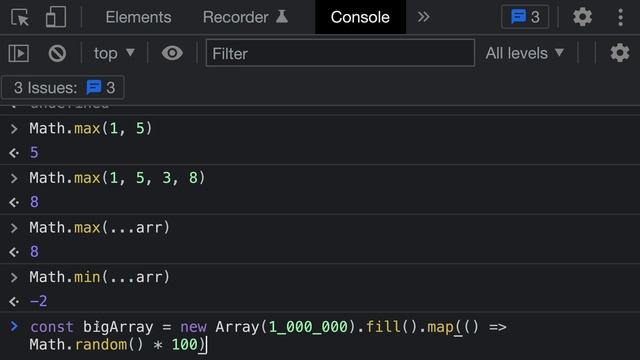
Task: Toggle the device toolbar icon
Action: (x=56, y=17)
